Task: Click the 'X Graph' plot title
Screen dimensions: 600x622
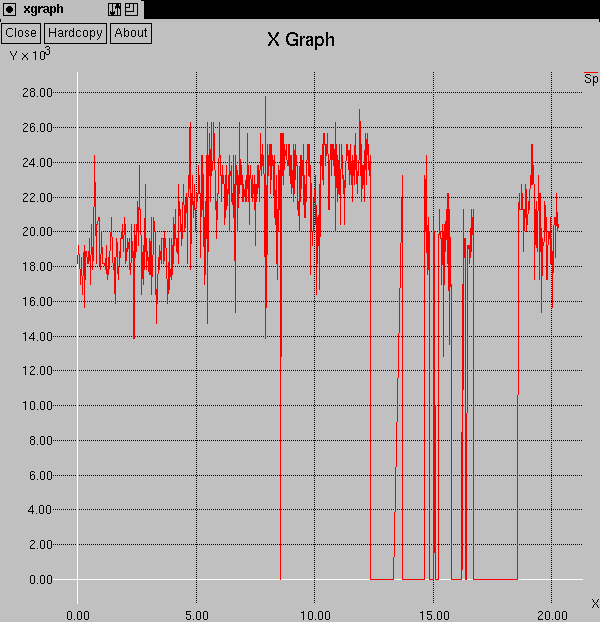Action: point(300,40)
